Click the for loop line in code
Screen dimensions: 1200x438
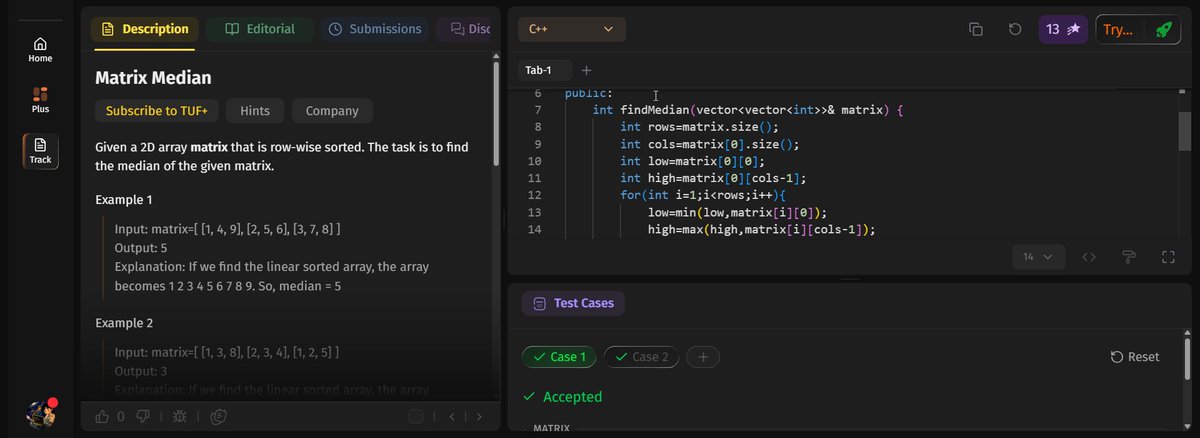coord(704,195)
